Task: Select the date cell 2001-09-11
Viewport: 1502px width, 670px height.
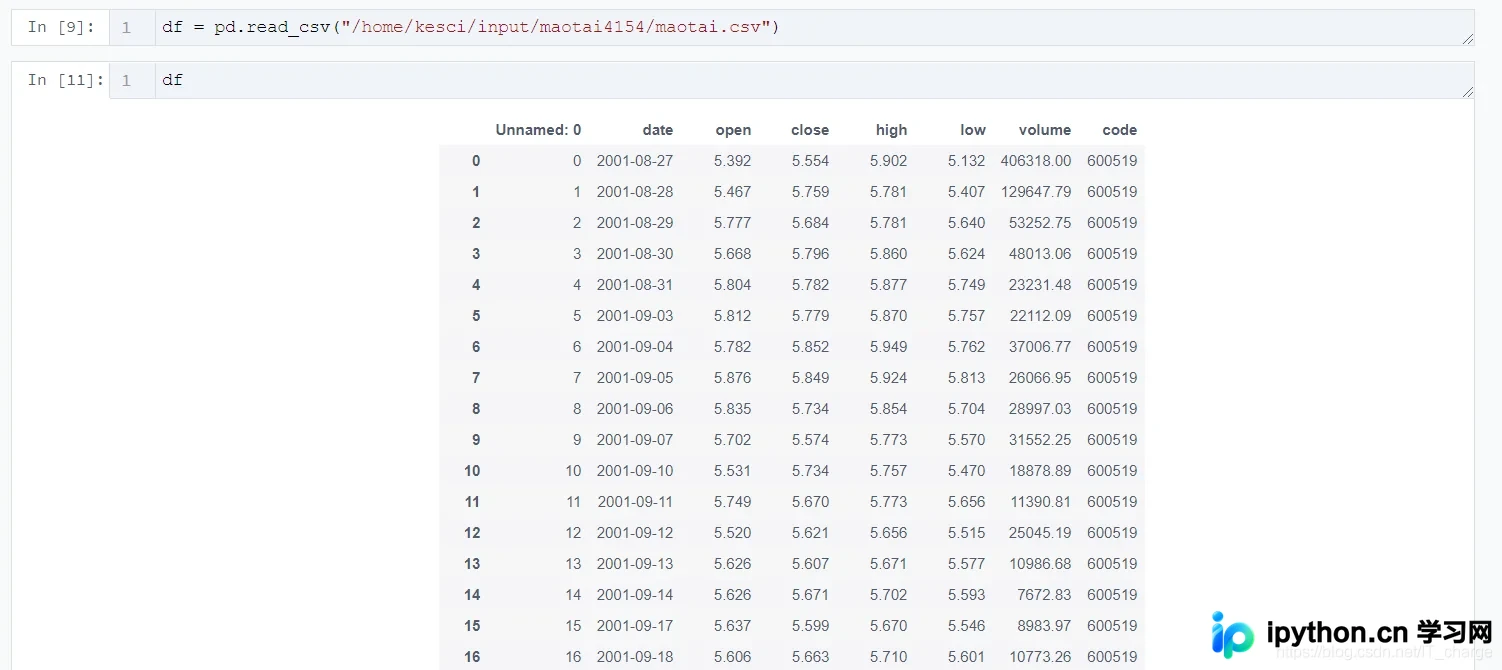Action: tap(635, 502)
